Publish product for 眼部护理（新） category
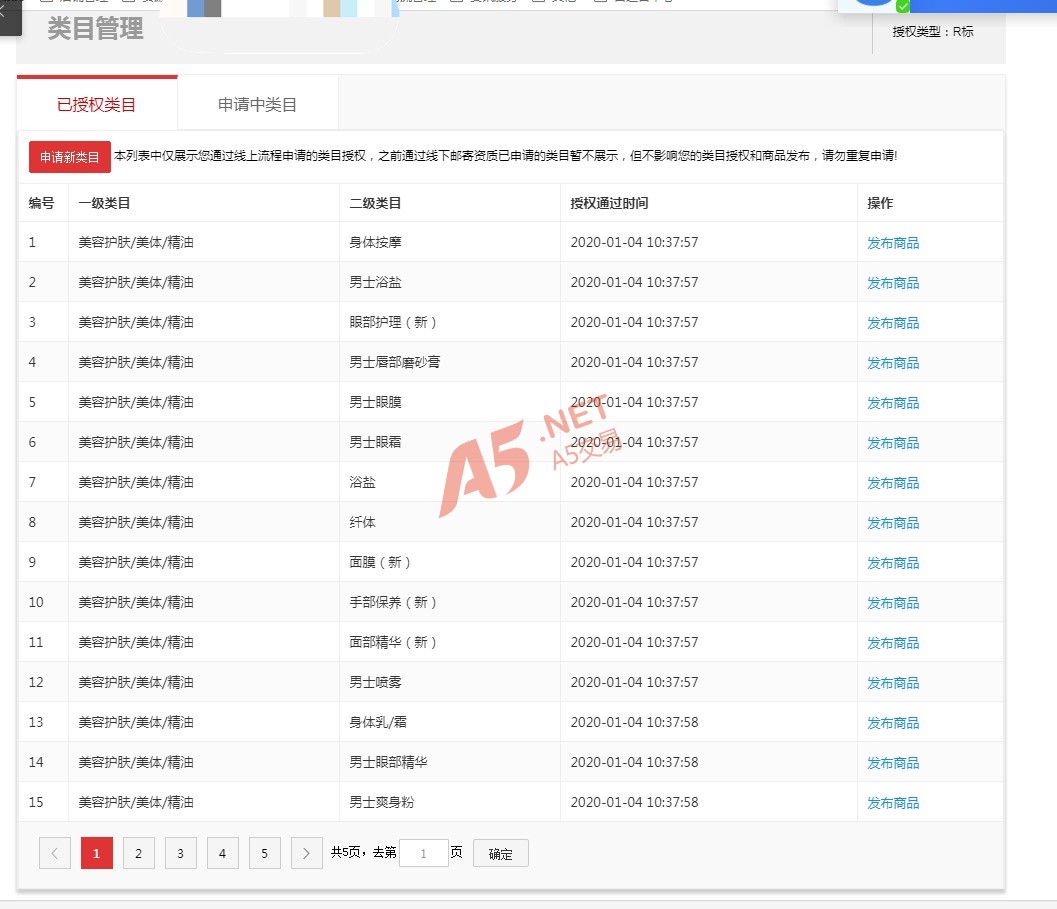This screenshot has height=909, width=1057. coord(892,323)
